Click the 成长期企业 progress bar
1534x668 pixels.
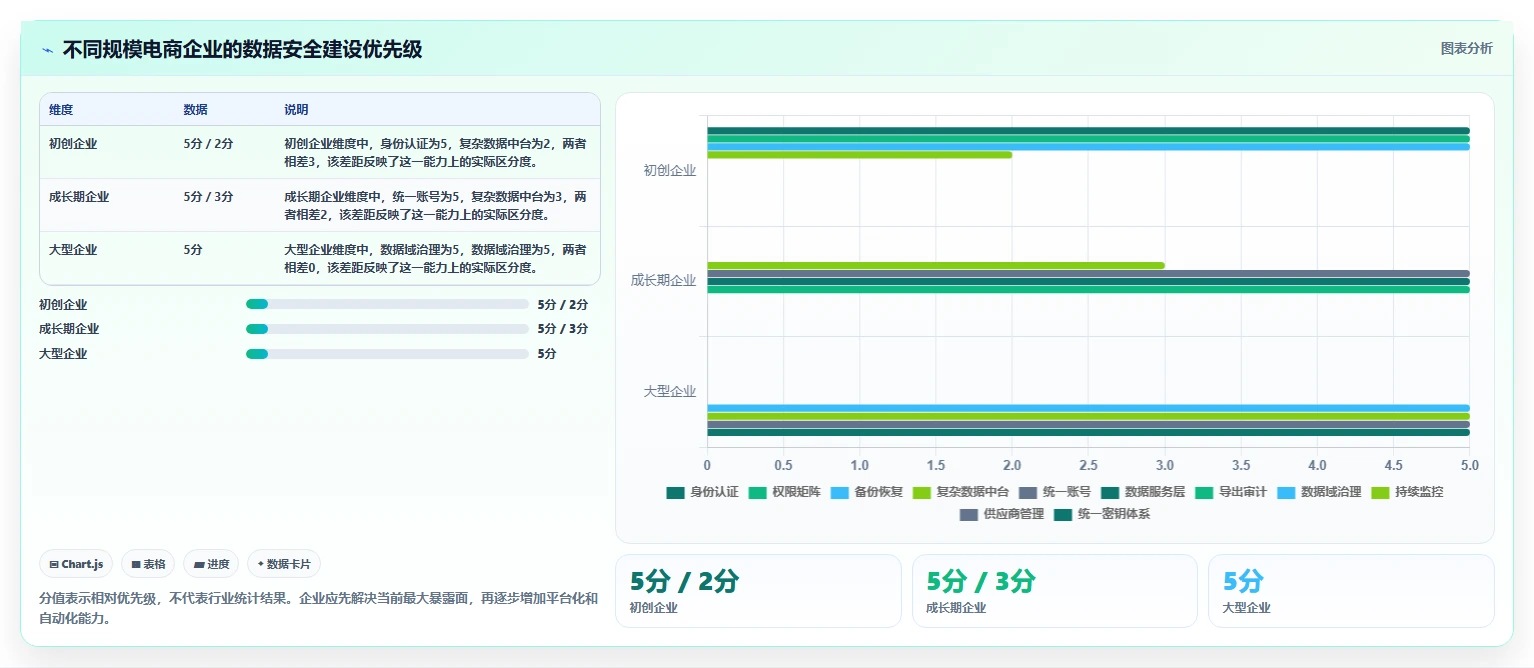(387, 329)
